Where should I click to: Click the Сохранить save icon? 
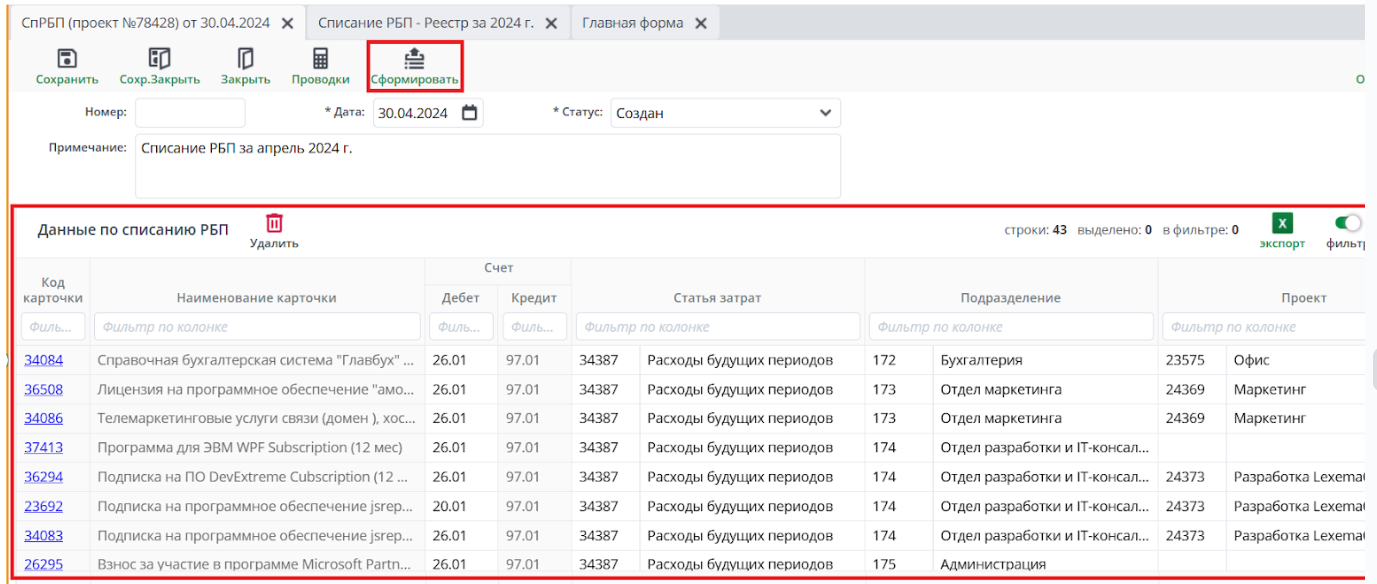pos(67,59)
